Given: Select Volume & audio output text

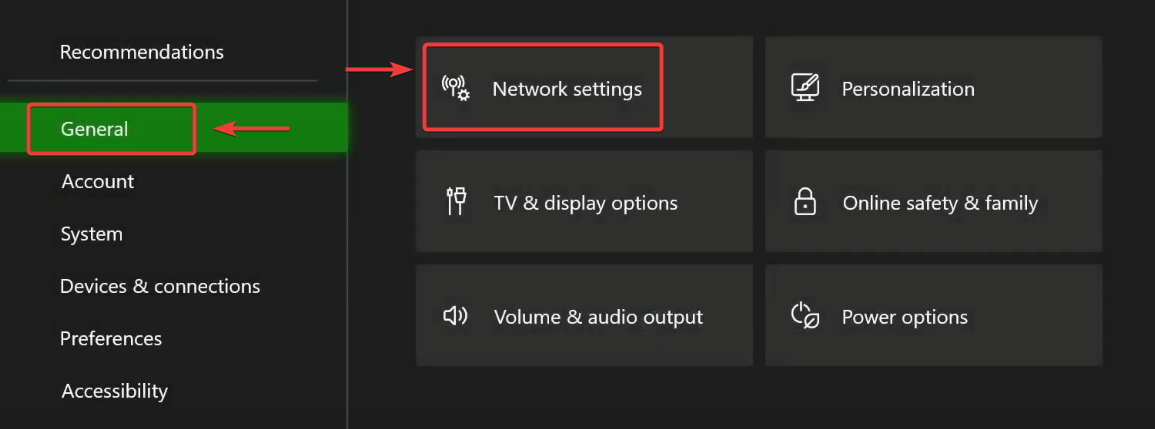Looking at the screenshot, I should pos(598,317).
